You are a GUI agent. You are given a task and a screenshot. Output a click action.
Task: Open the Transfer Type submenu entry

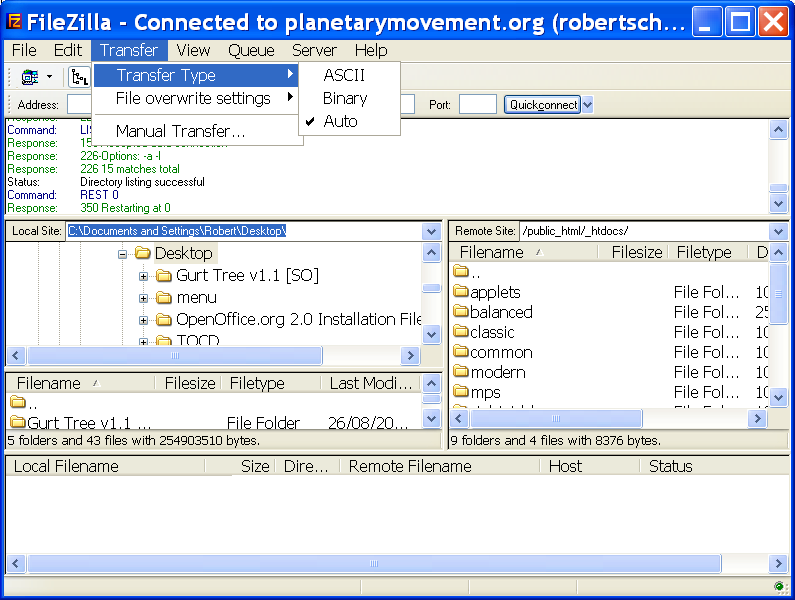(196, 75)
